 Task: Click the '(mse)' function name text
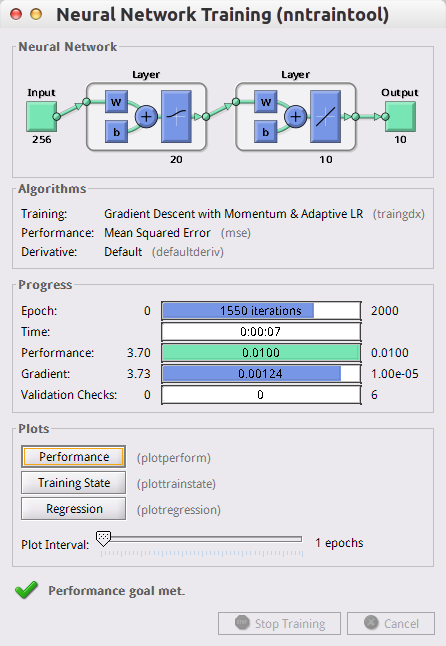236,233
